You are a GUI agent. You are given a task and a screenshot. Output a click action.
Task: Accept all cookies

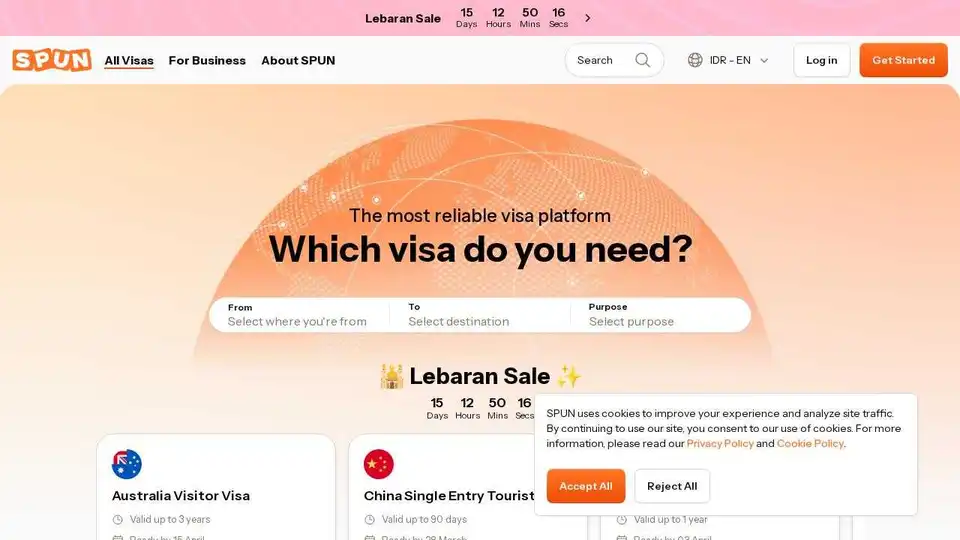coord(586,486)
